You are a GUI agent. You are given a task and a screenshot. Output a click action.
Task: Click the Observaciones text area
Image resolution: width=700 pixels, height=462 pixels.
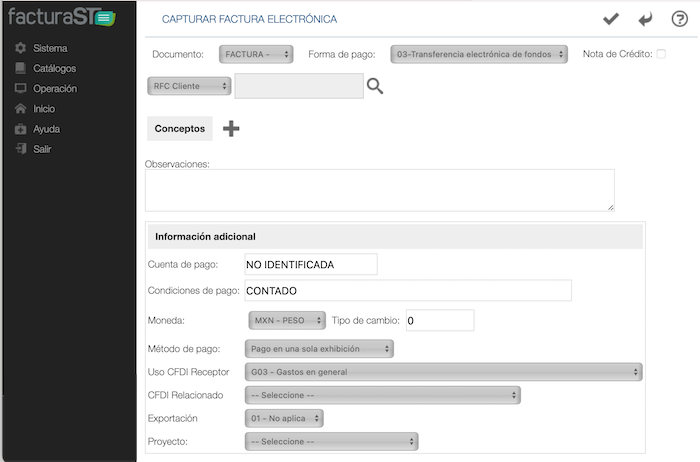click(x=379, y=190)
